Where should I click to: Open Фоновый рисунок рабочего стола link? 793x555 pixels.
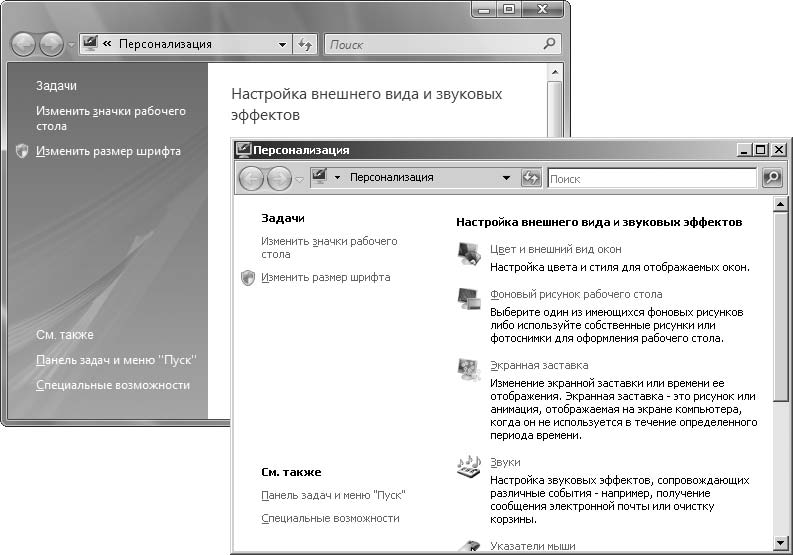576,294
